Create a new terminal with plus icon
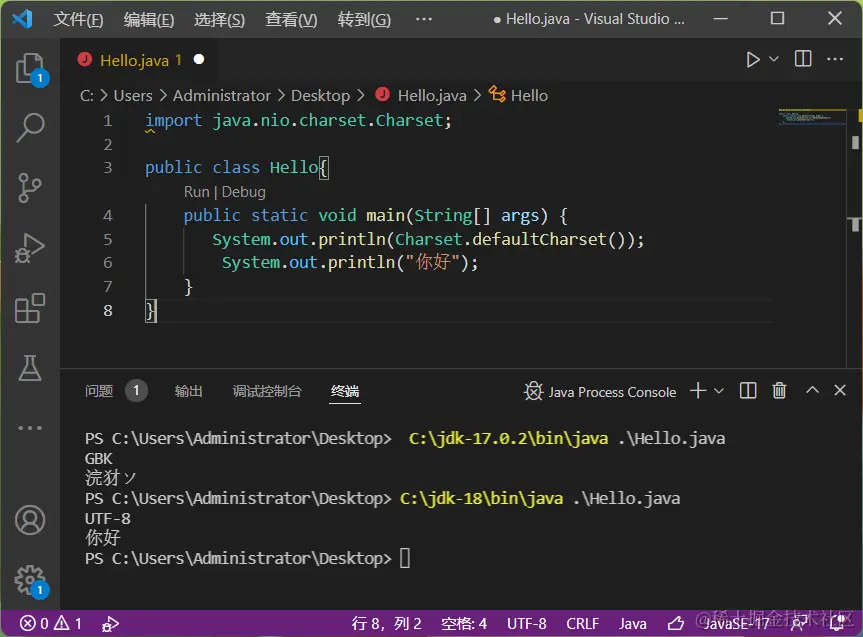The image size is (863, 637). coord(698,391)
